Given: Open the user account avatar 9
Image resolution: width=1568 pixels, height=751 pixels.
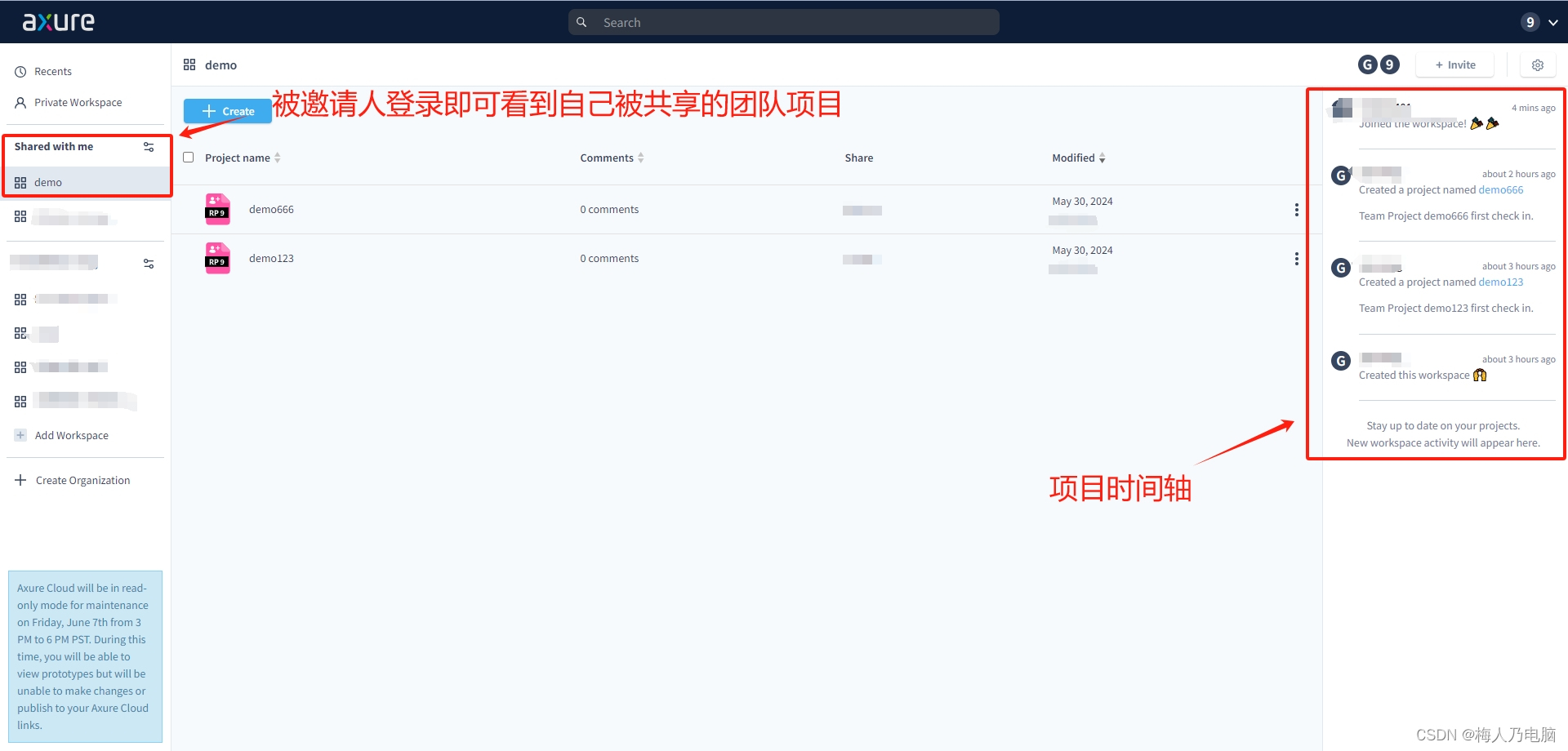Looking at the screenshot, I should (x=1530, y=22).
